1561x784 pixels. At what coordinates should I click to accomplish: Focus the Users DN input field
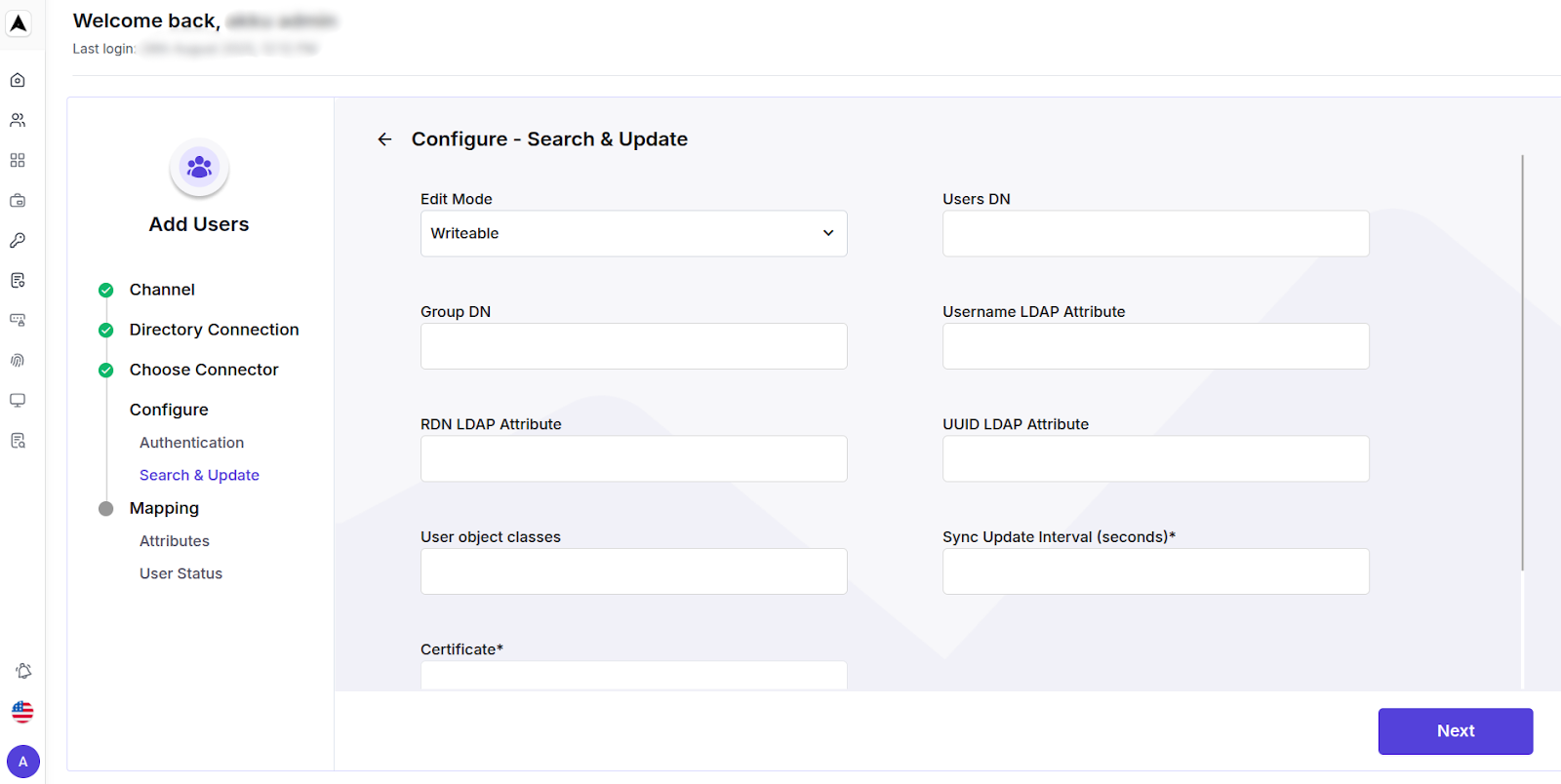[x=1156, y=234]
